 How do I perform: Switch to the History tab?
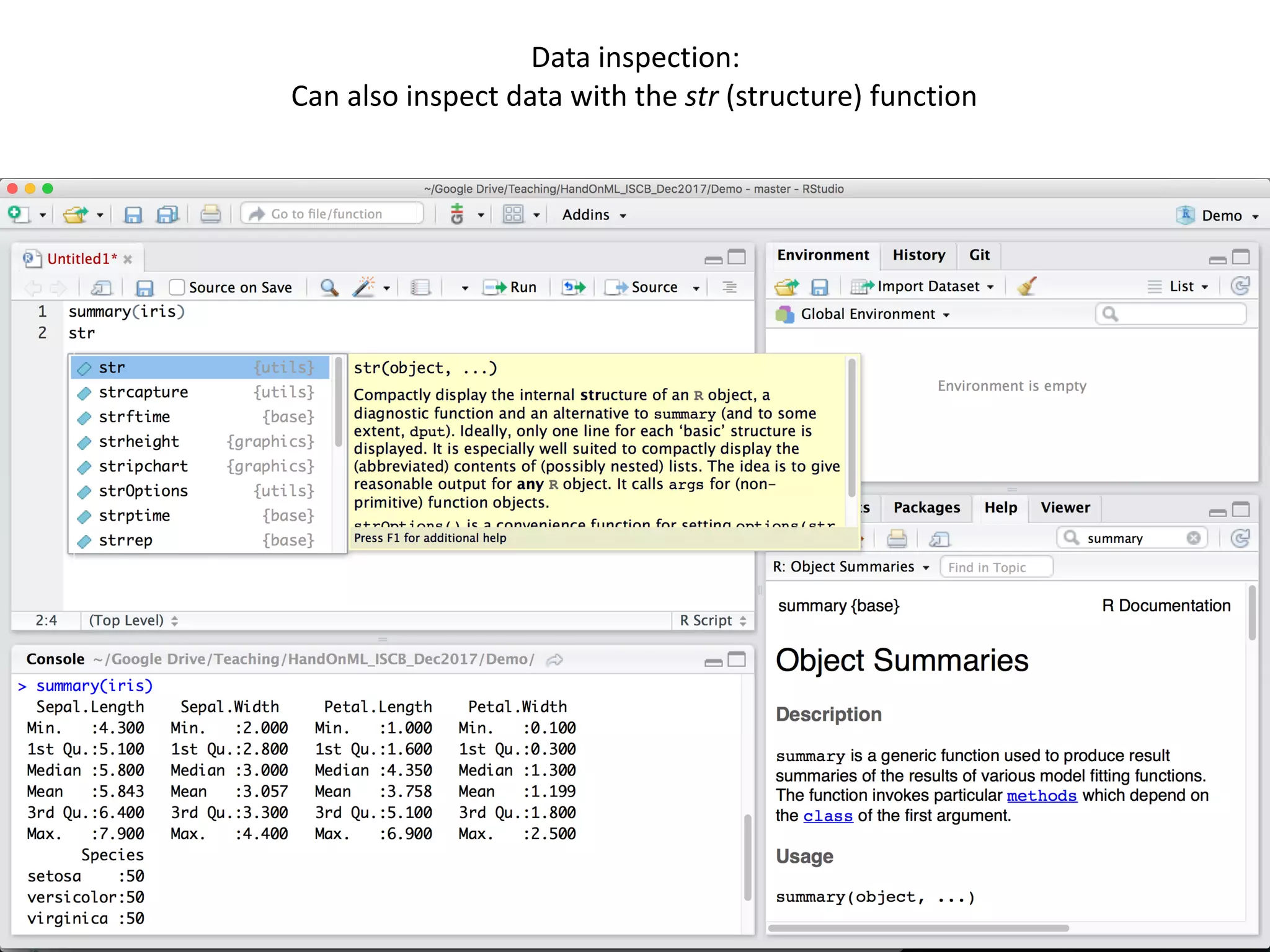coord(918,255)
